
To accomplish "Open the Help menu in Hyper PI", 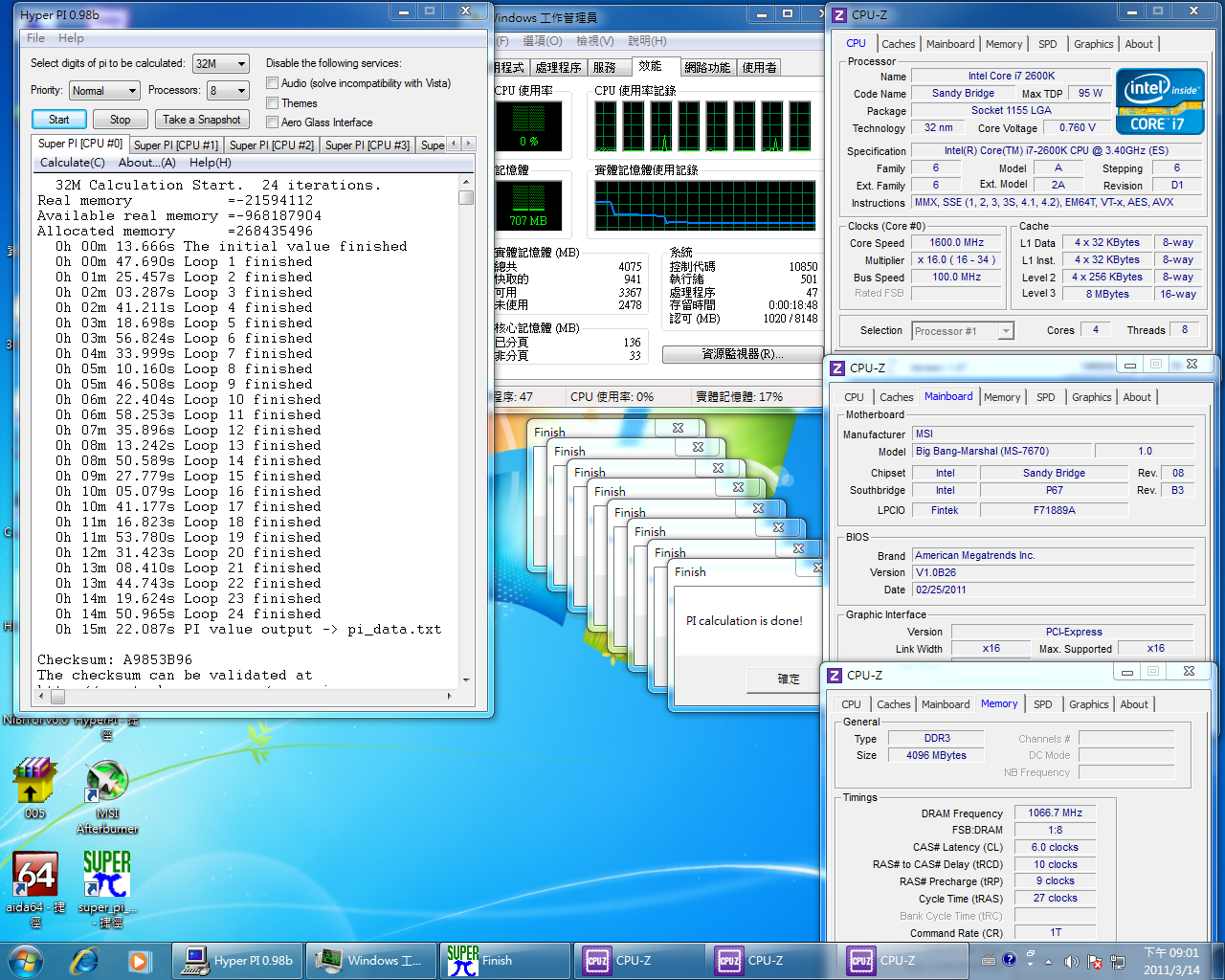I will (71, 38).
